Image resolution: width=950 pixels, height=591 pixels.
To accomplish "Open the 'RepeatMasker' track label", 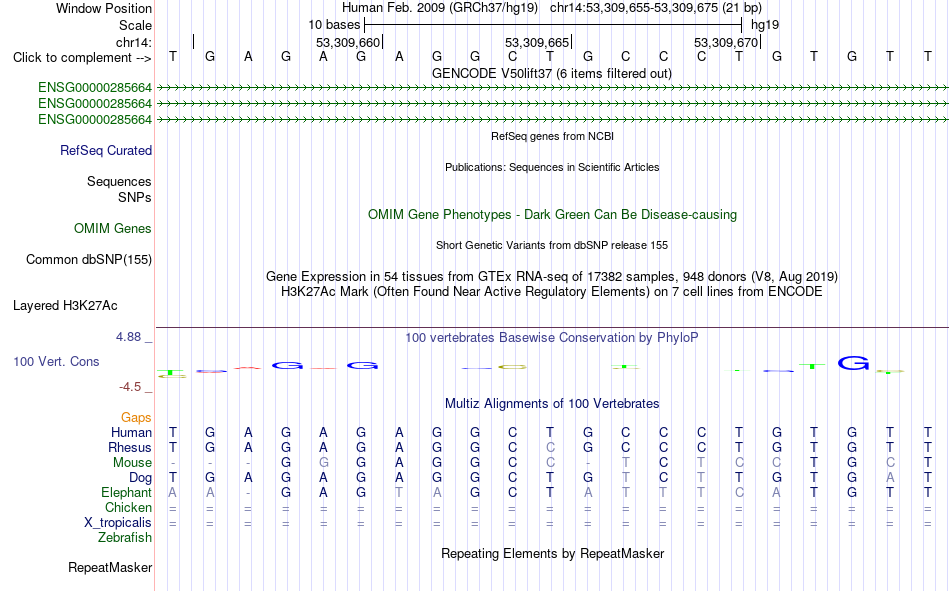I will click(110, 567).
